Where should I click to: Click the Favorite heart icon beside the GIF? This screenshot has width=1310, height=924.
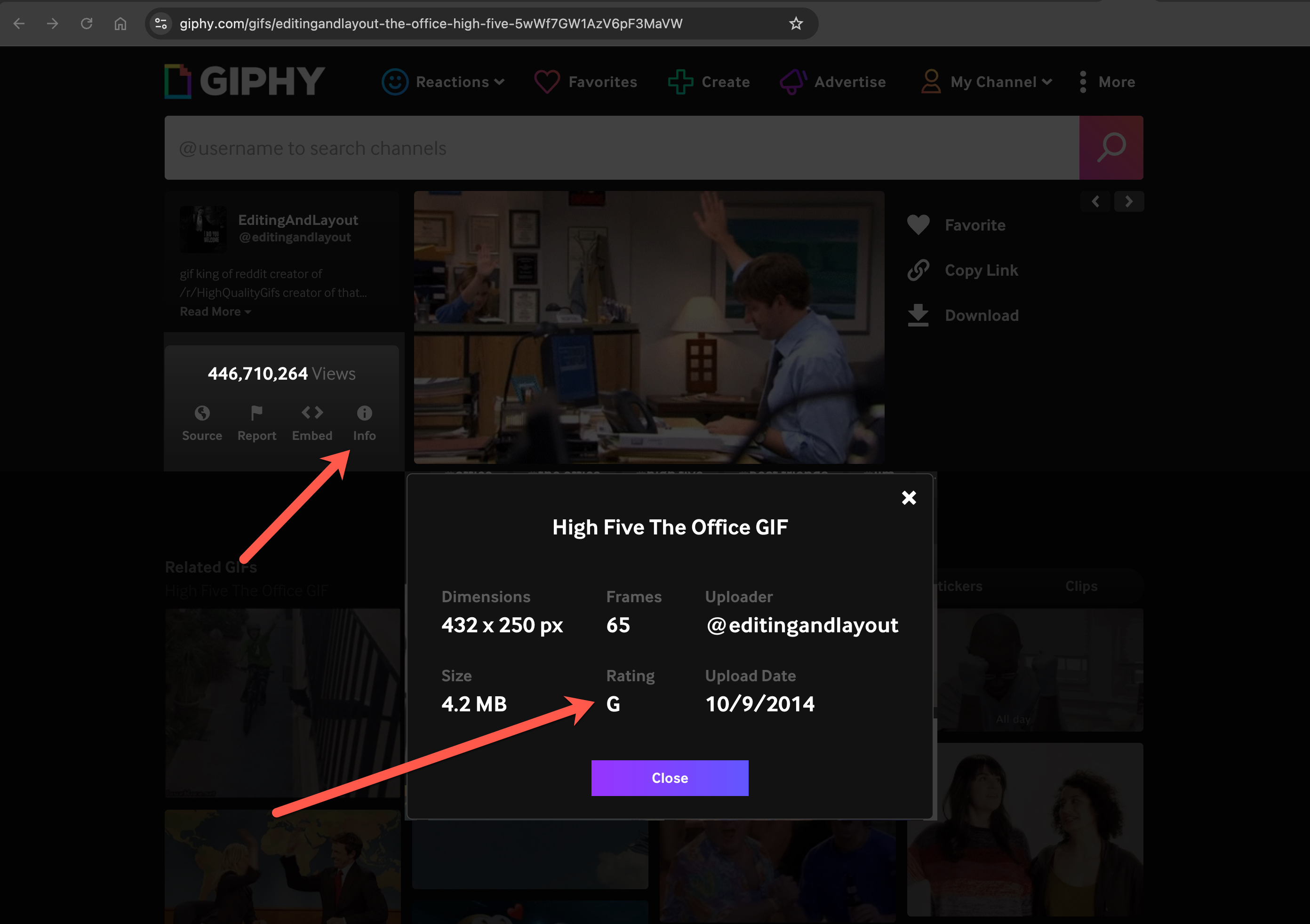click(x=918, y=225)
